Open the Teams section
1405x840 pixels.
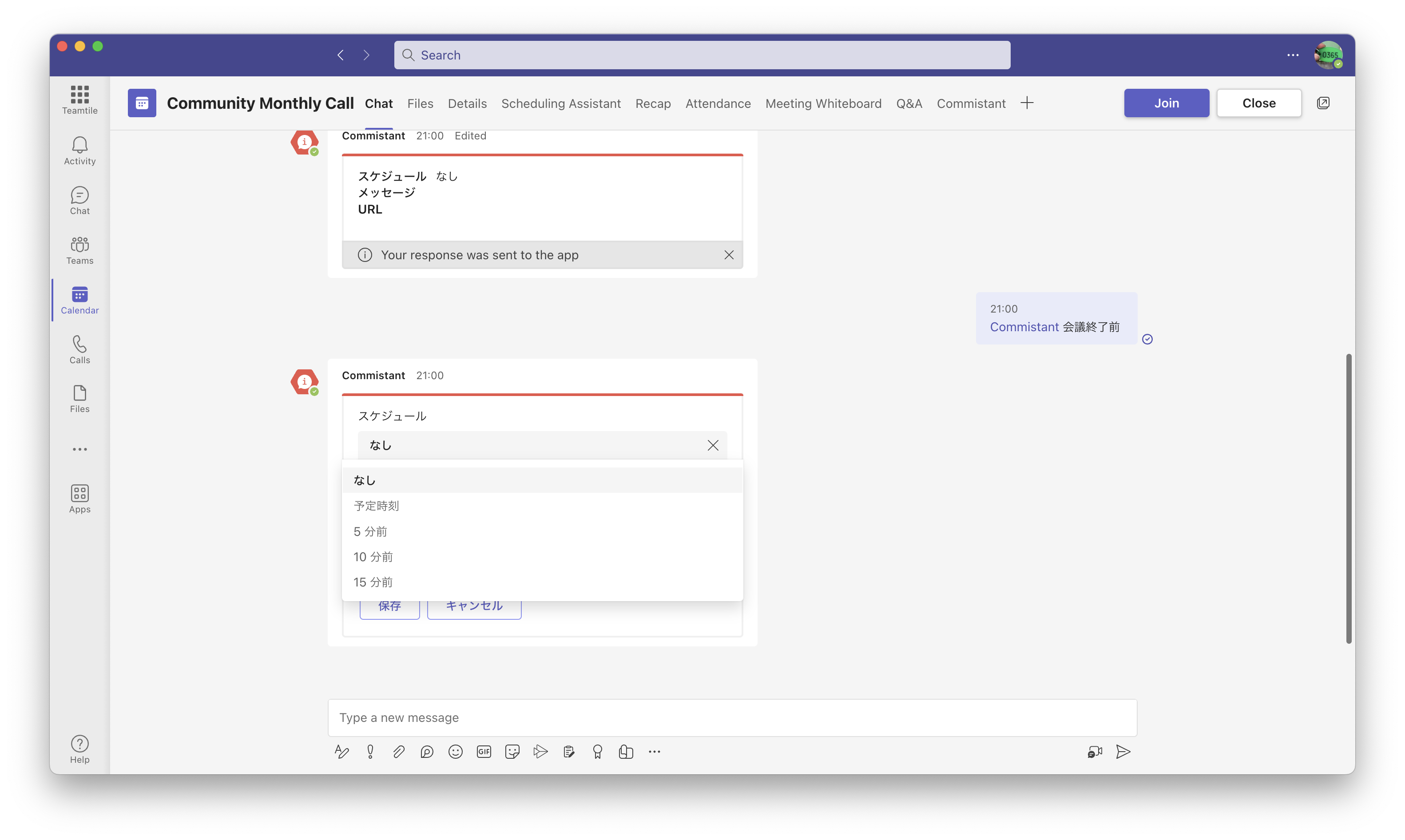tap(80, 250)
